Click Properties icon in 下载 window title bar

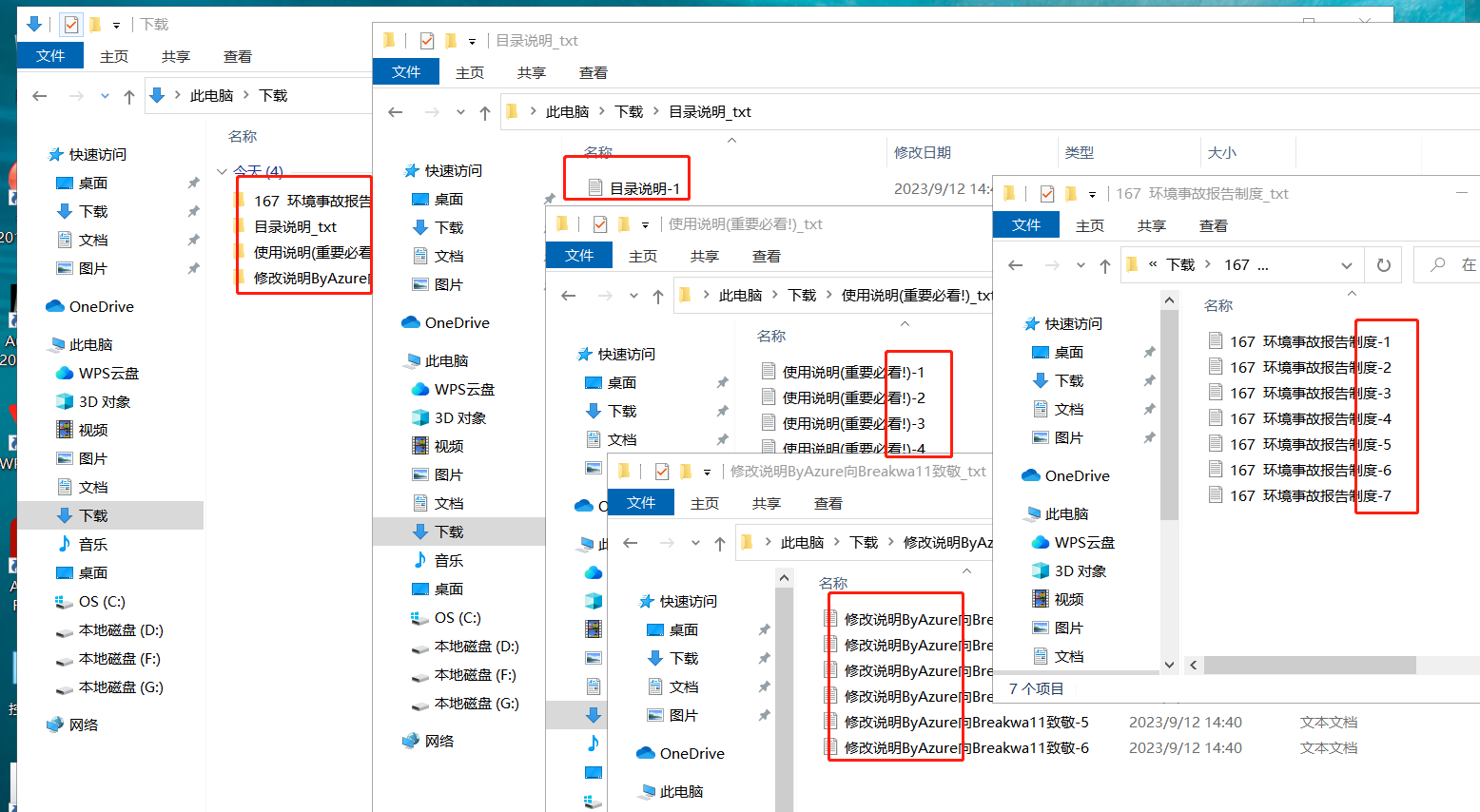pos(71,24)
